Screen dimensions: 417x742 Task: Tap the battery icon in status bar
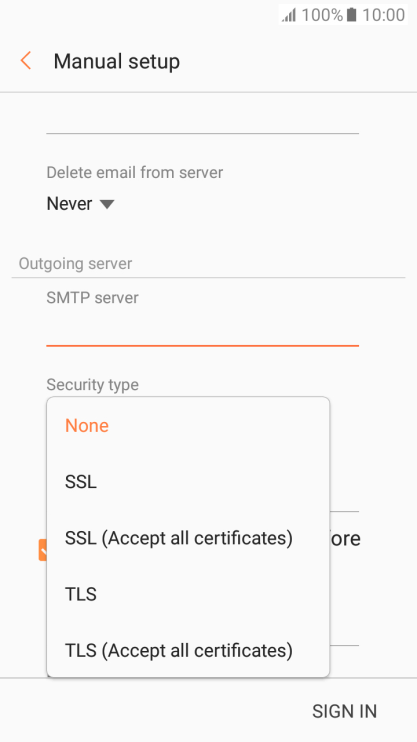(x=351, y=15)
